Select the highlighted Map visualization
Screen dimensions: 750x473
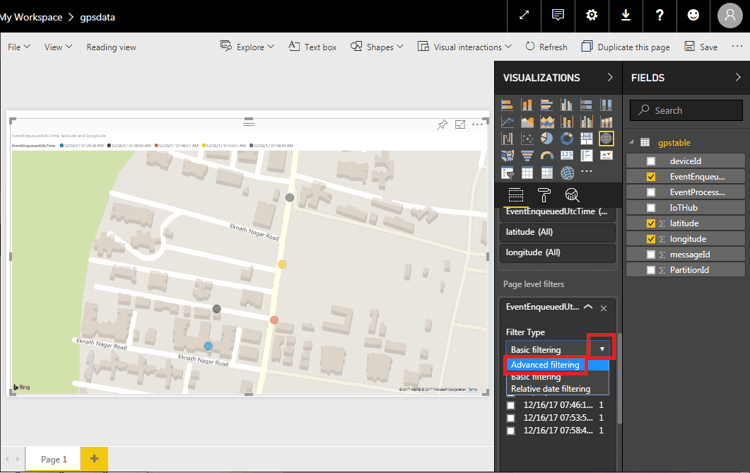coord(607,139)
